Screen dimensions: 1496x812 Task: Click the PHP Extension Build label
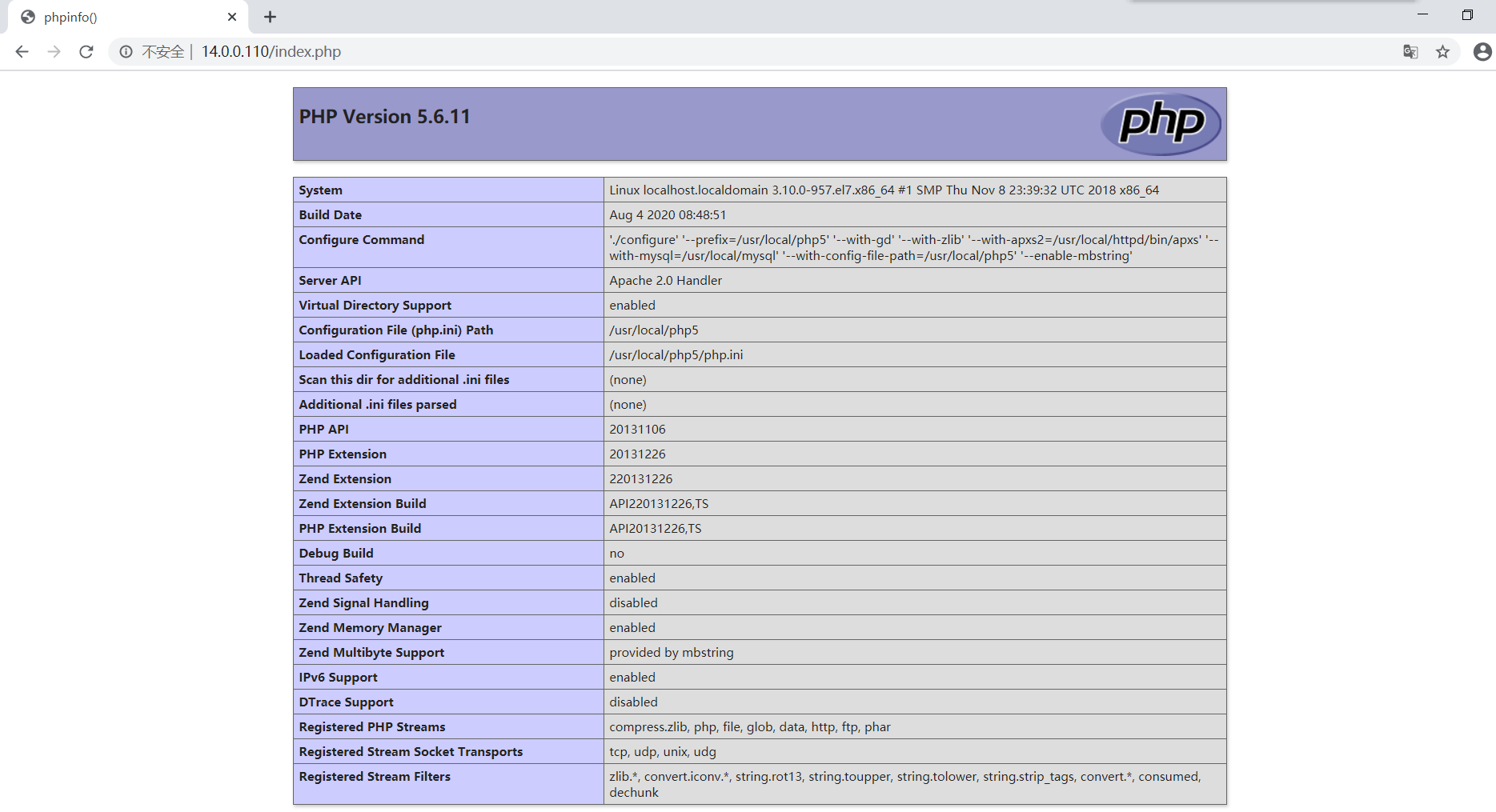[x=360, y=529]
